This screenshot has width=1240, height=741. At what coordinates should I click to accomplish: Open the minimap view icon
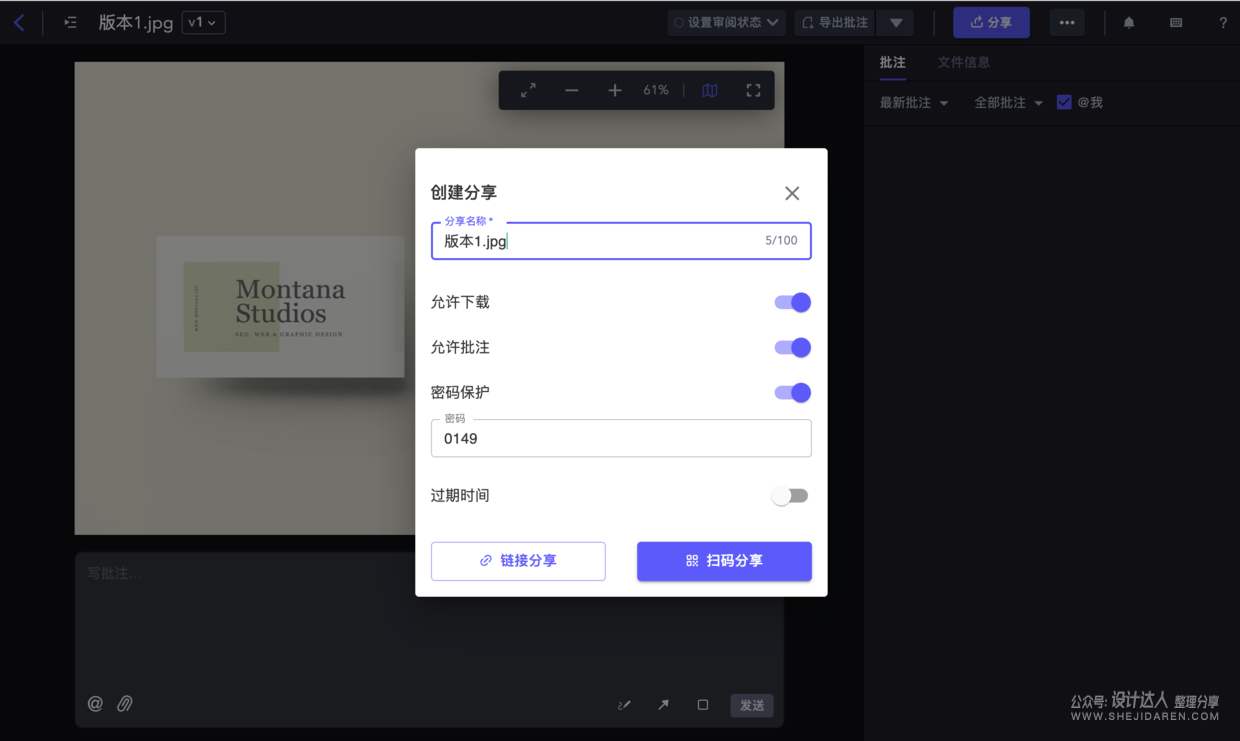[709, 90]
